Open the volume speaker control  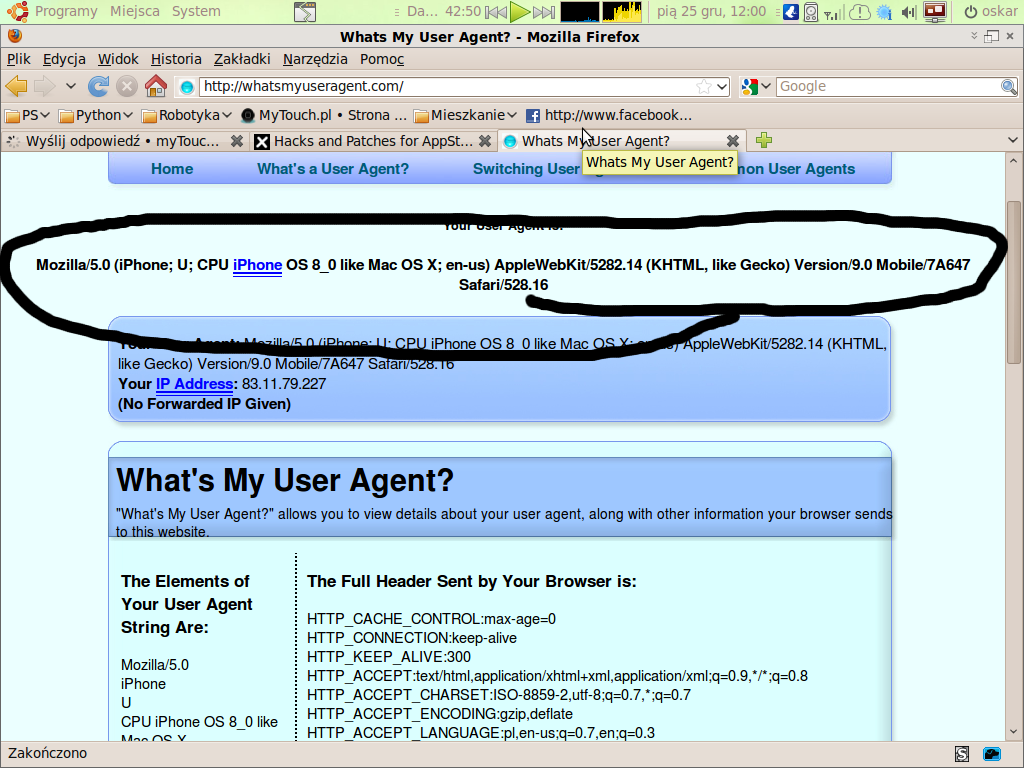908,12
